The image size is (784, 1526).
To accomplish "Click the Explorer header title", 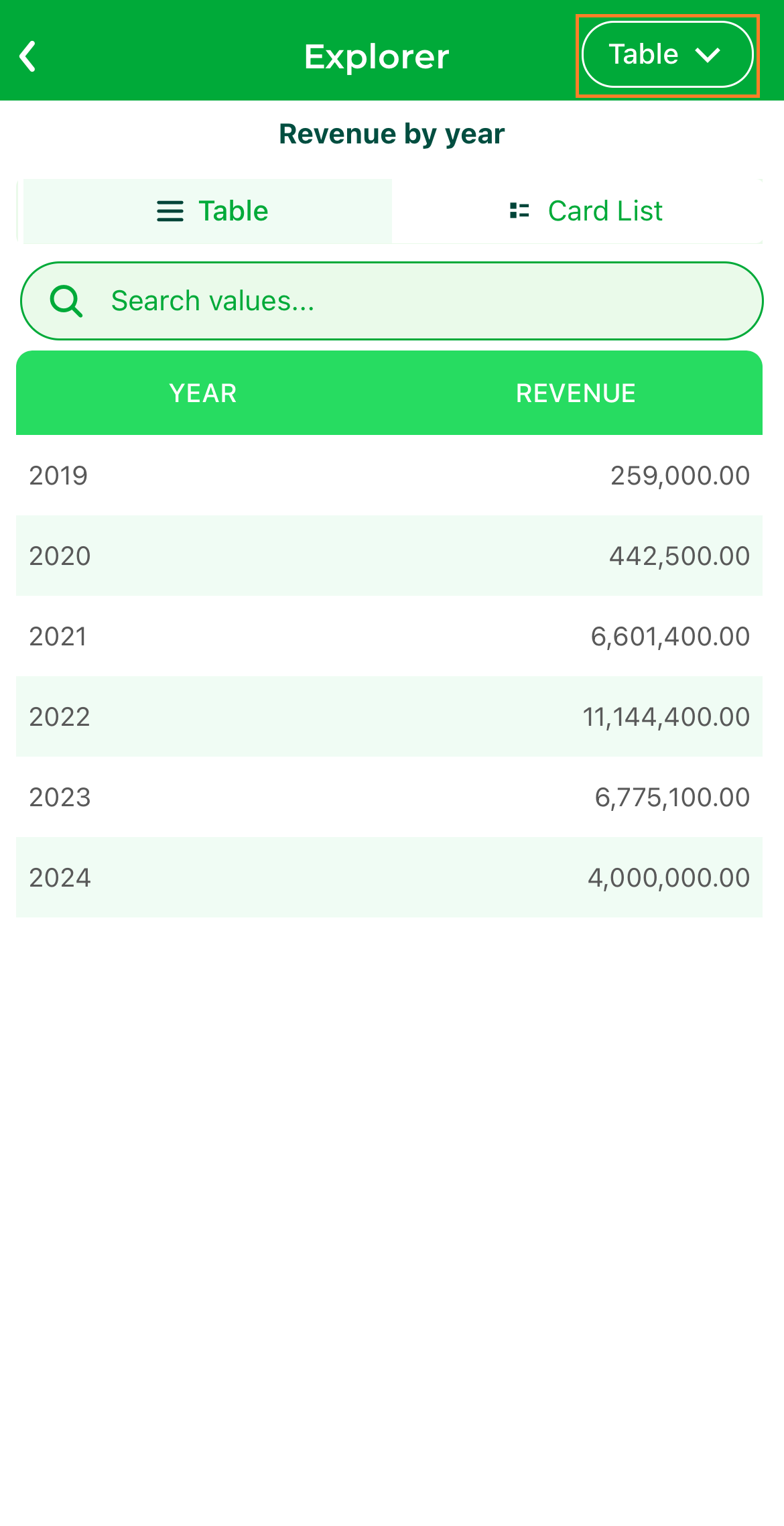I will point(377,57).
